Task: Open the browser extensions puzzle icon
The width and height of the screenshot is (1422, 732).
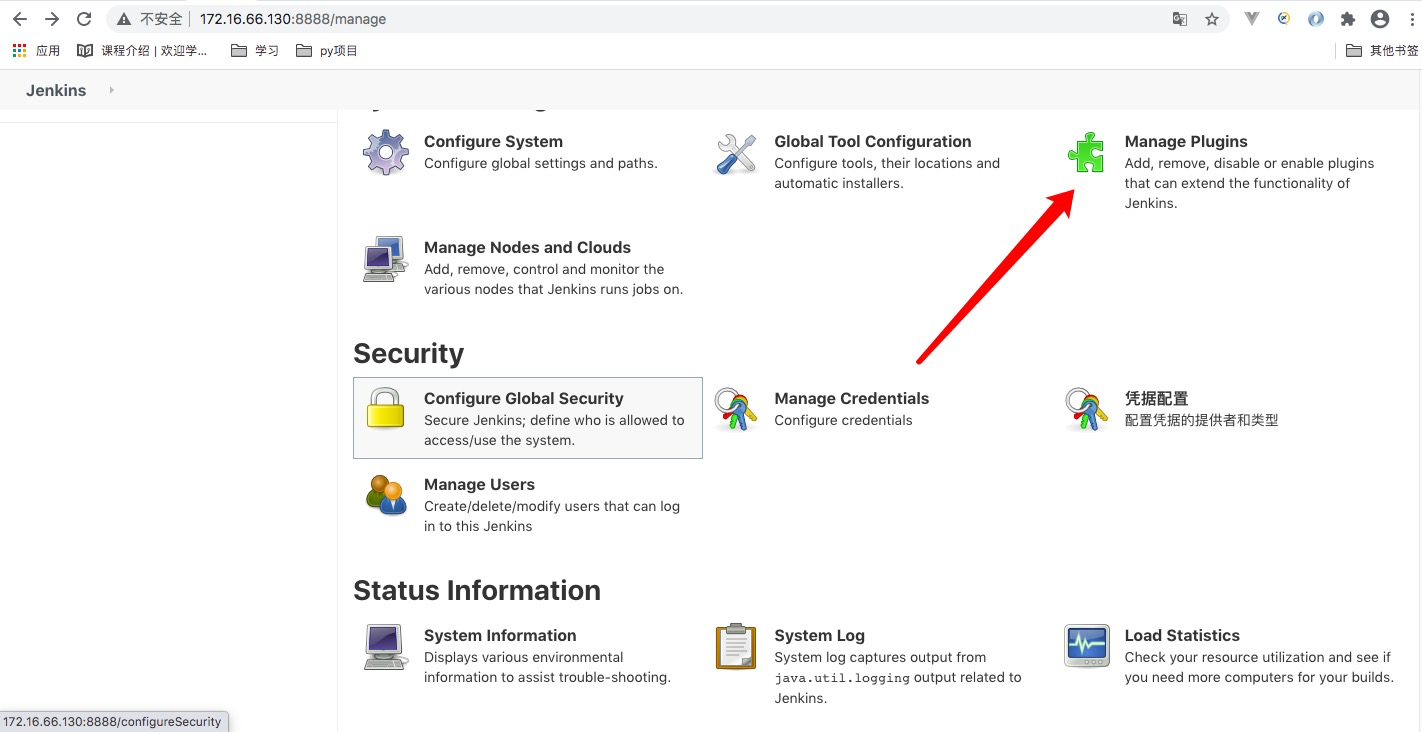Action: 1347,19
